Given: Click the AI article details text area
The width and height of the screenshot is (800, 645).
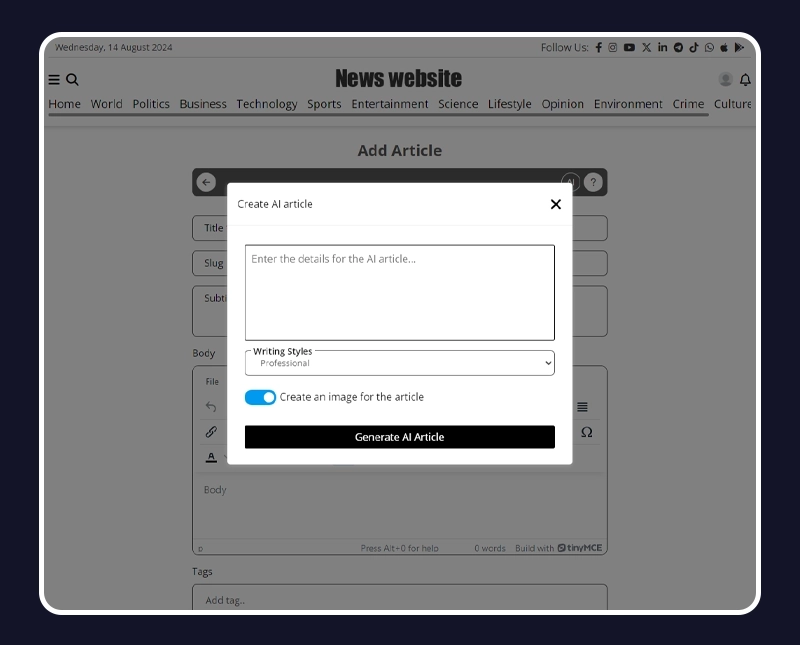Looking at the screenshot, I should point(399,290).
